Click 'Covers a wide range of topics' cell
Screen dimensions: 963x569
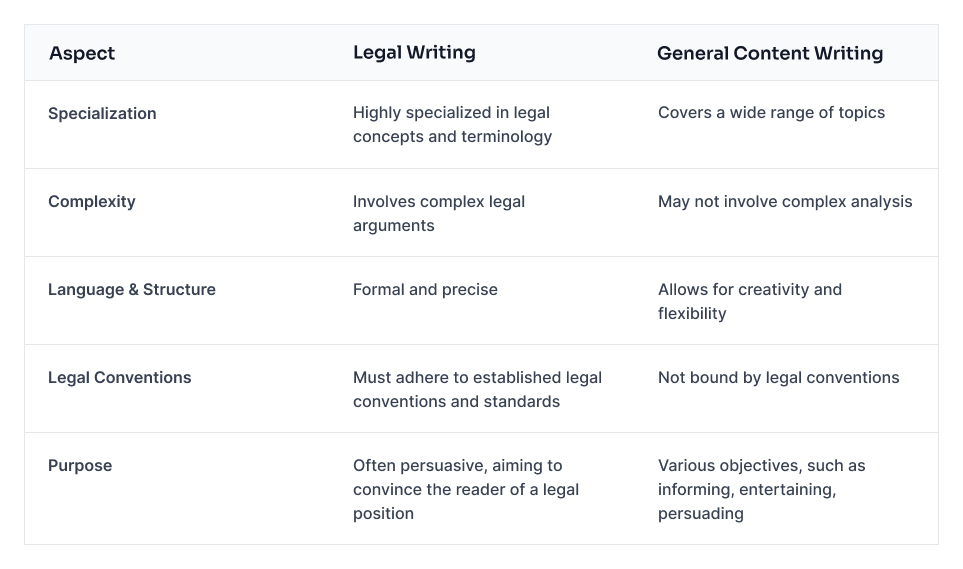[771, 112]
